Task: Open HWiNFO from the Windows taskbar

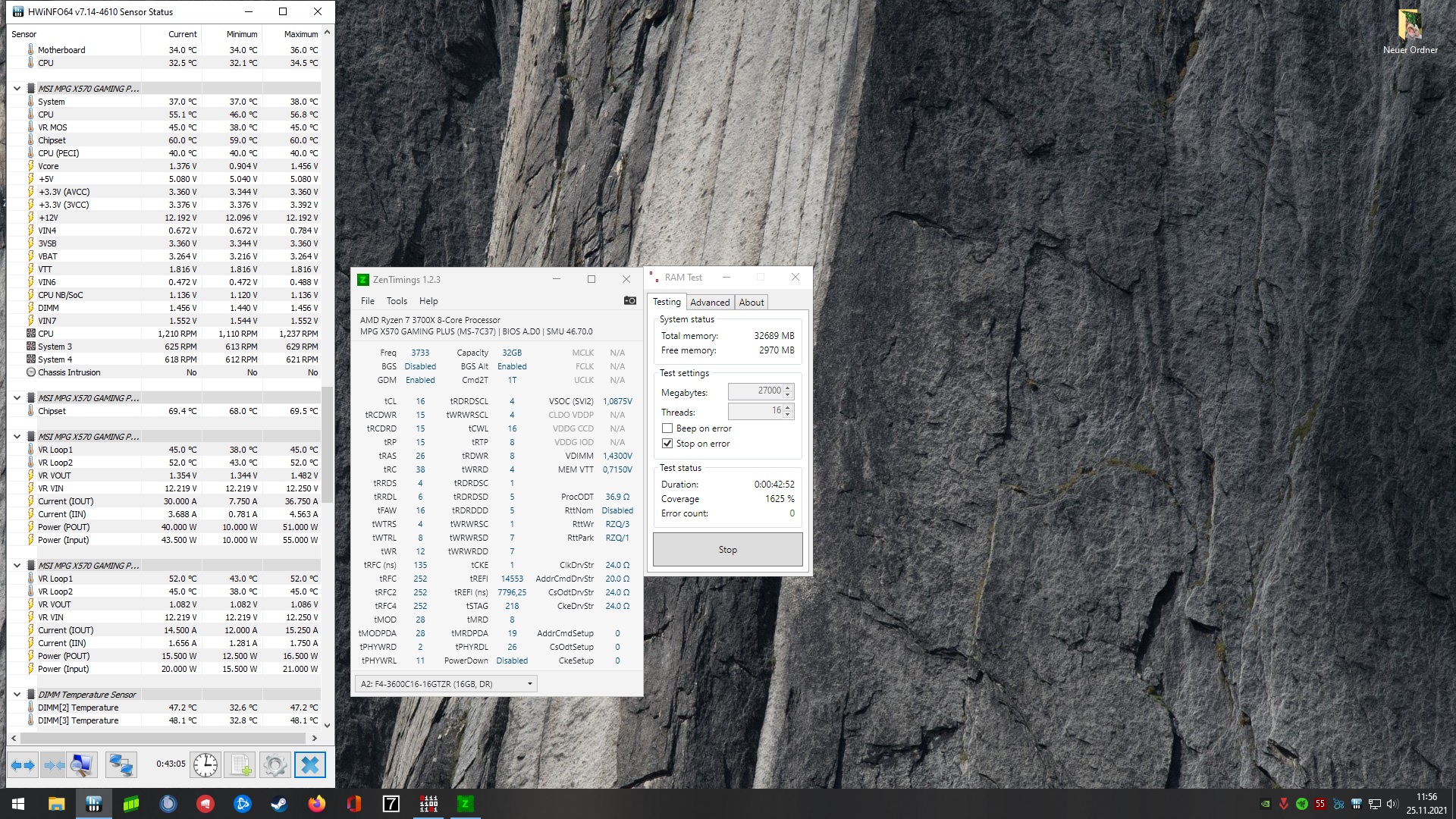Action: (94, 804)
